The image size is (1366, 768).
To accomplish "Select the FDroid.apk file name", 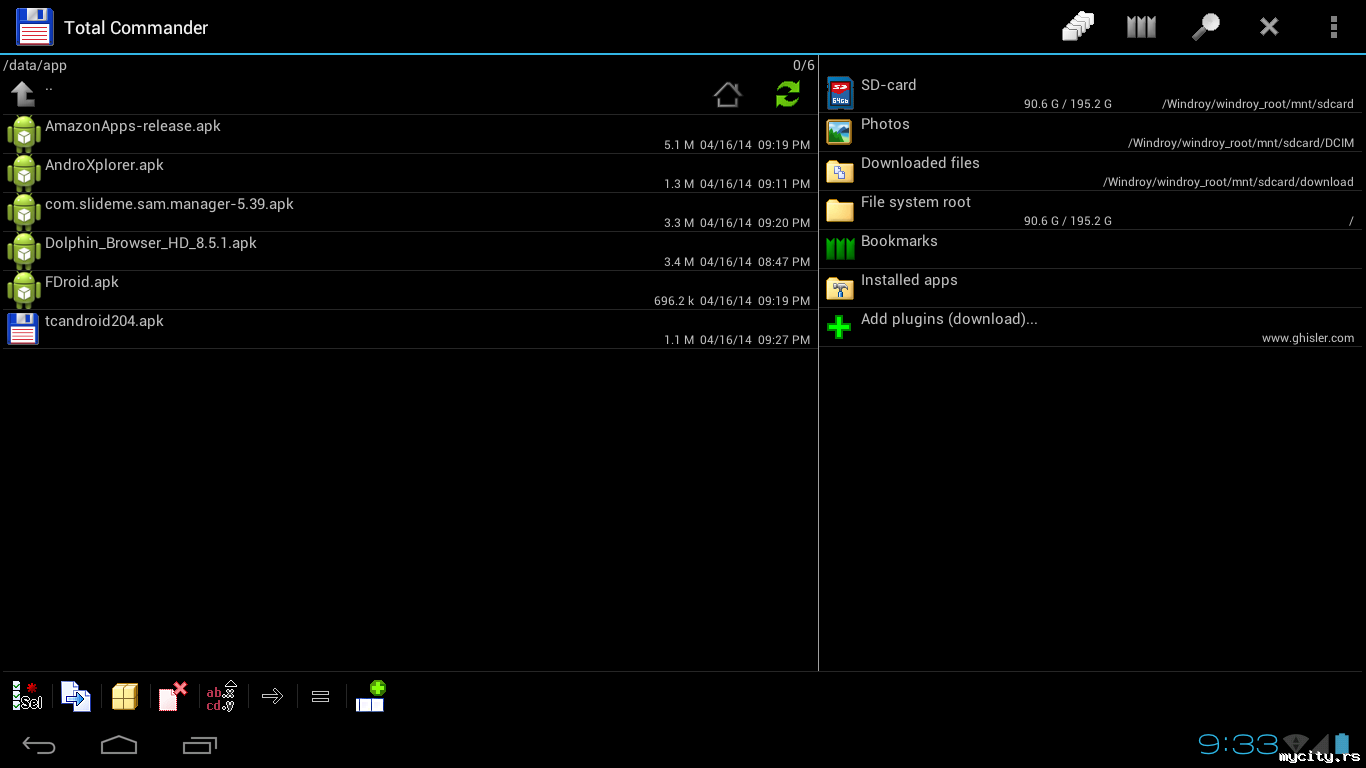I will 82,282.
